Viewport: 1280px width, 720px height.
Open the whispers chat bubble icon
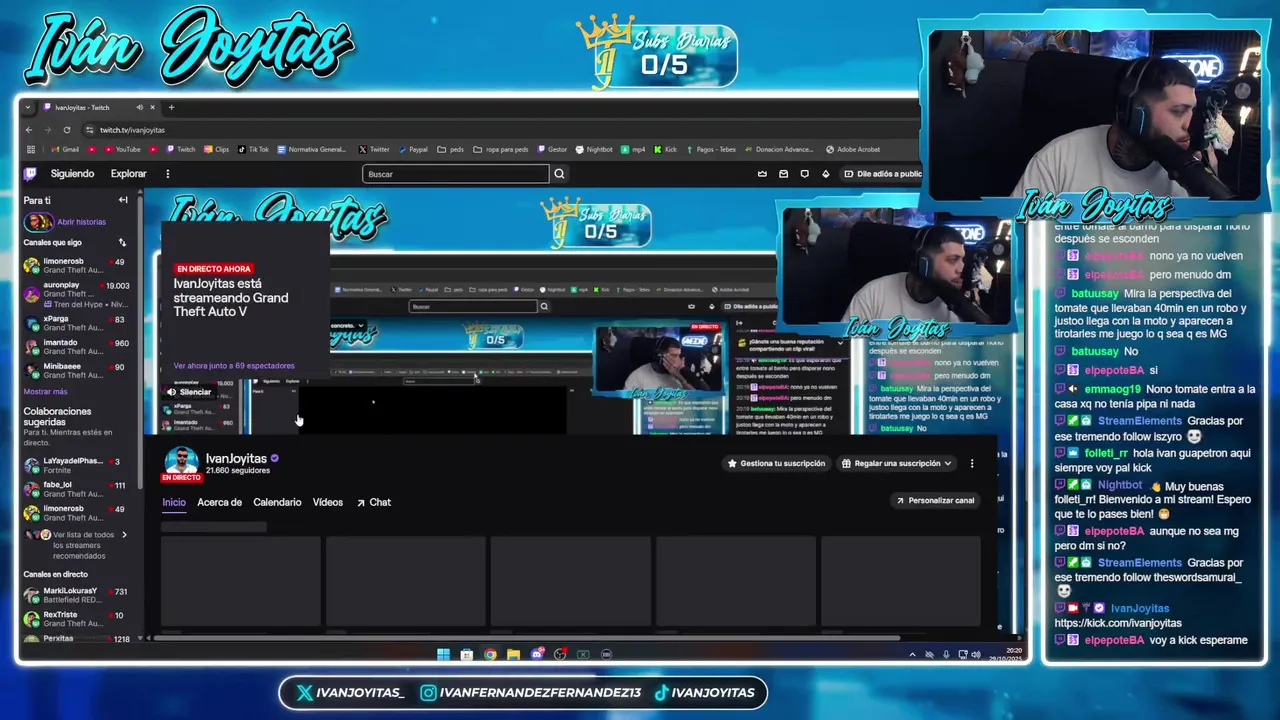(x=804, y=174)
